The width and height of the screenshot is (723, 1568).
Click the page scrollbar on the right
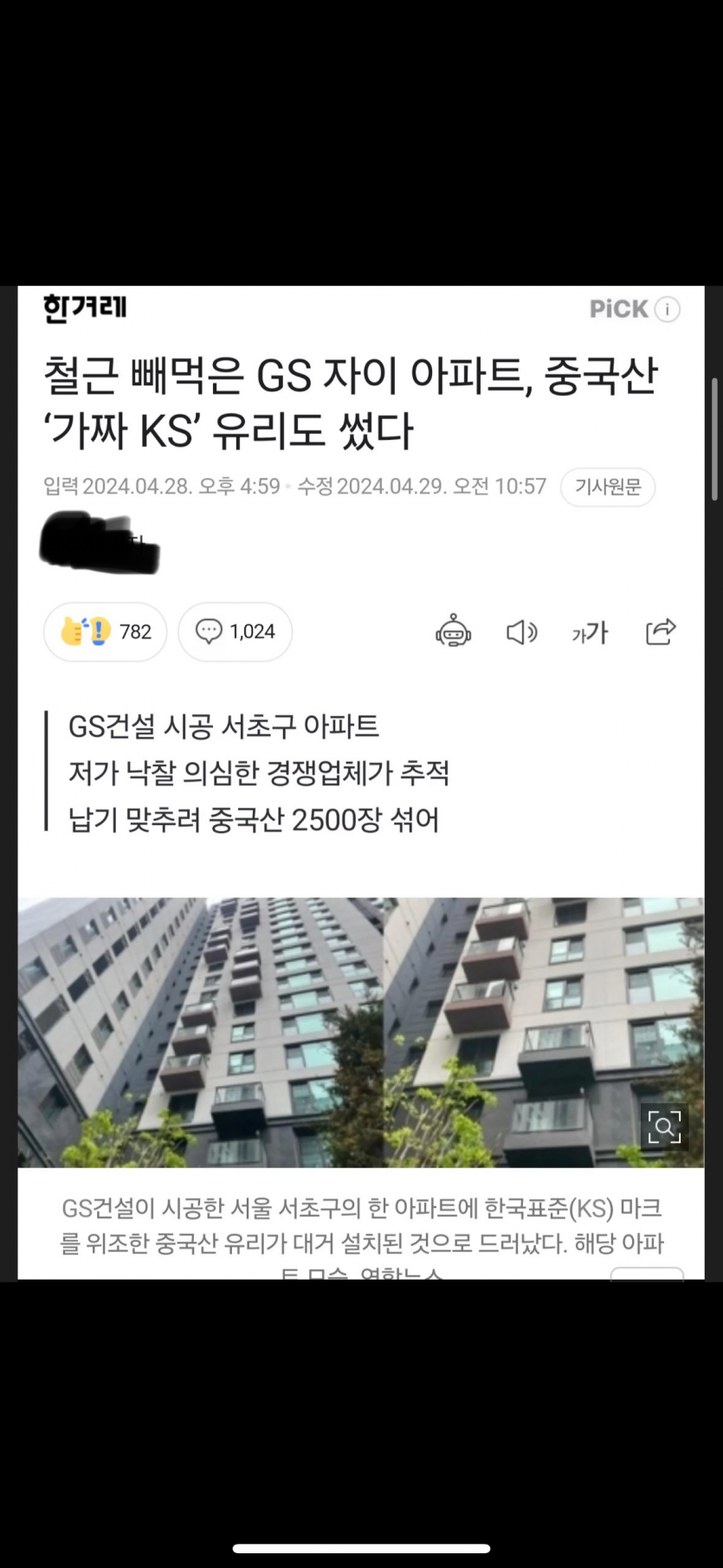714,439
